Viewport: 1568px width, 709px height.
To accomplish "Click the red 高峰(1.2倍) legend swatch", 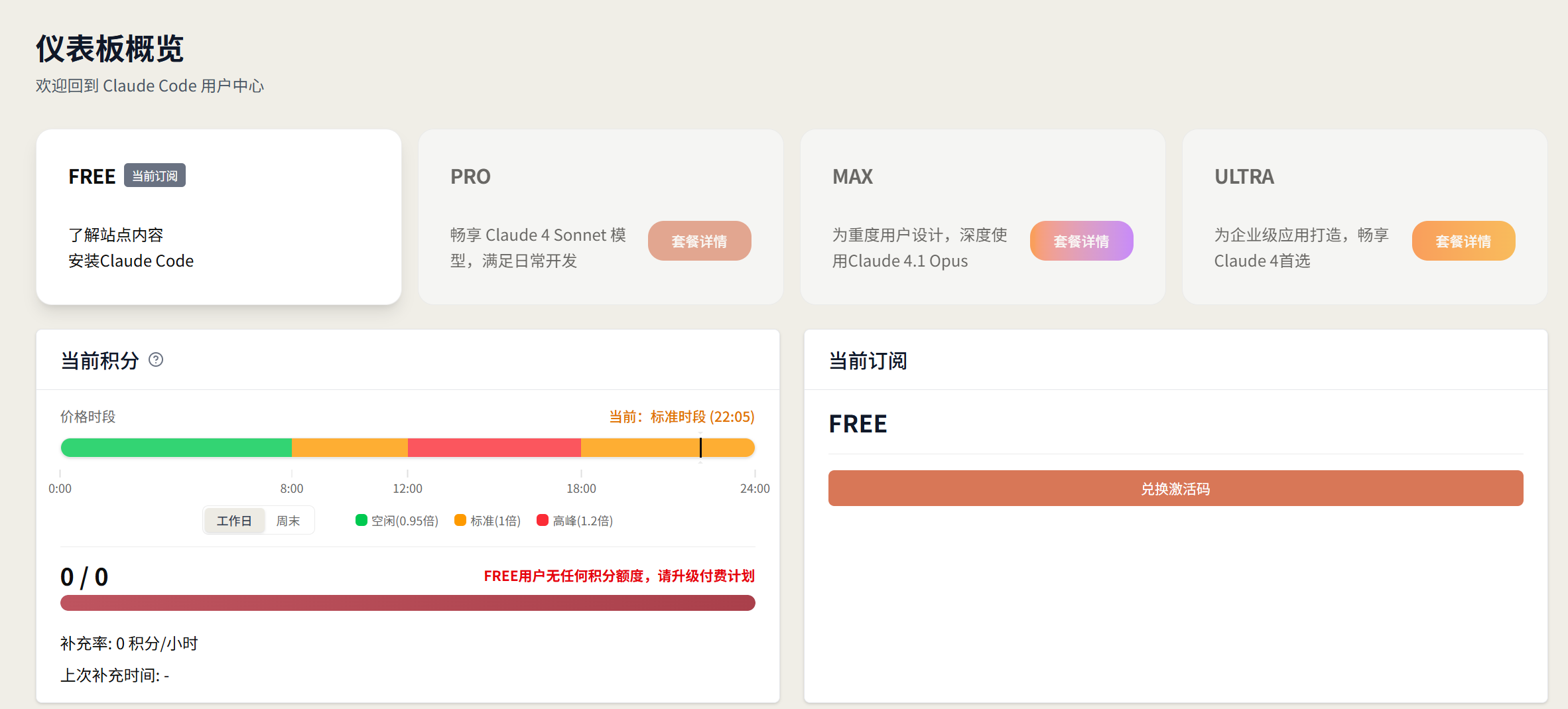I will 543,520.
